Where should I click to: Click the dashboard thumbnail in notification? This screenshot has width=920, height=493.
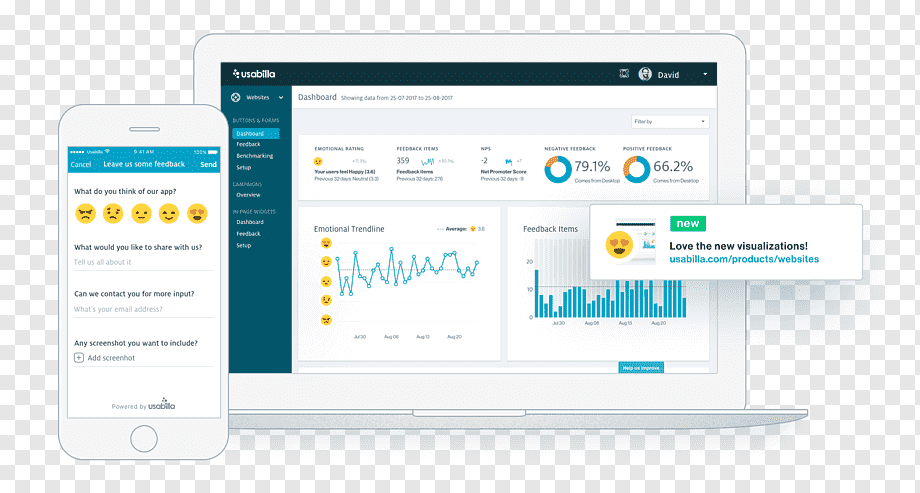tap(635, 242)
